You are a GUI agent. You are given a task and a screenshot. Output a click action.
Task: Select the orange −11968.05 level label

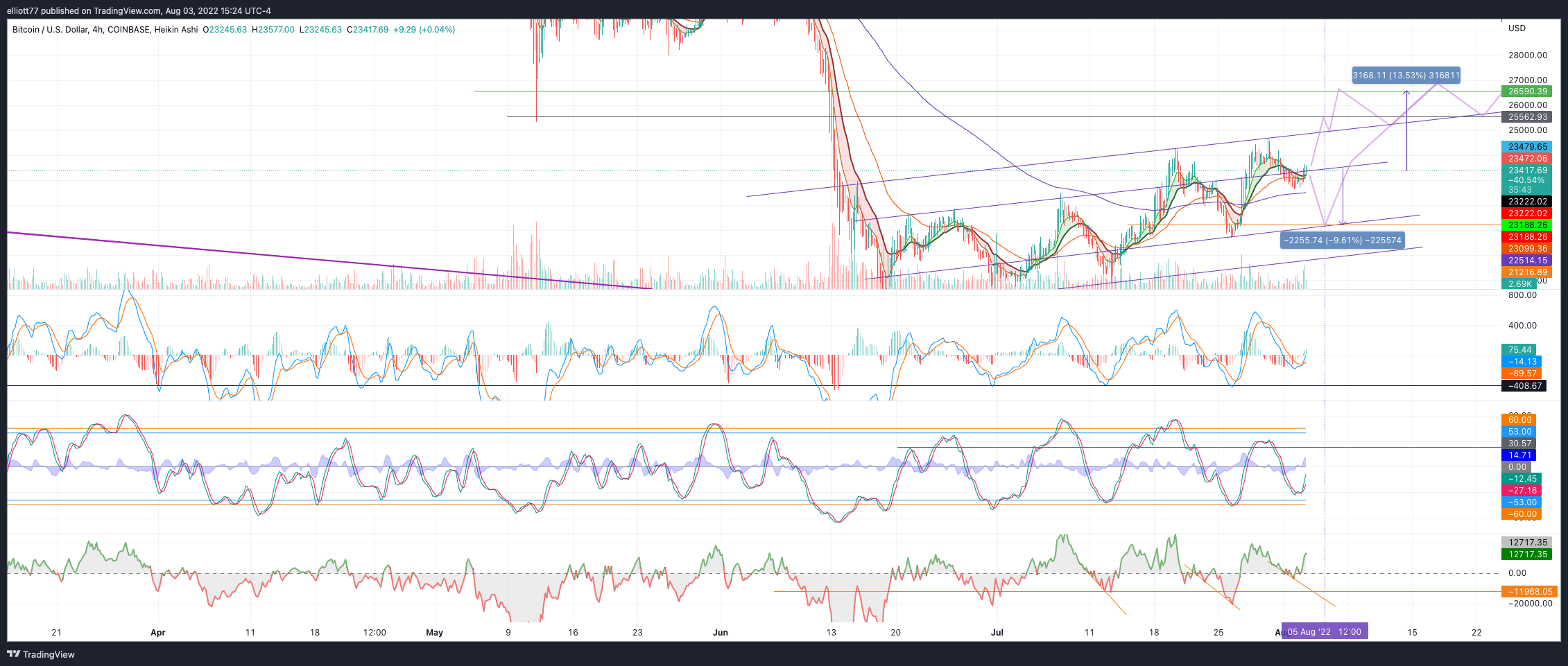tap(1529, 592)
